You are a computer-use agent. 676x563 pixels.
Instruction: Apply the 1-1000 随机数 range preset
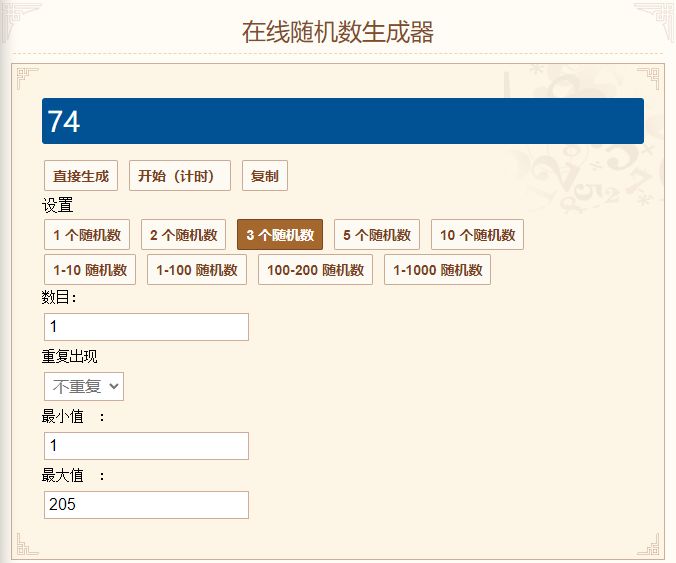click(x=437, y=269)
